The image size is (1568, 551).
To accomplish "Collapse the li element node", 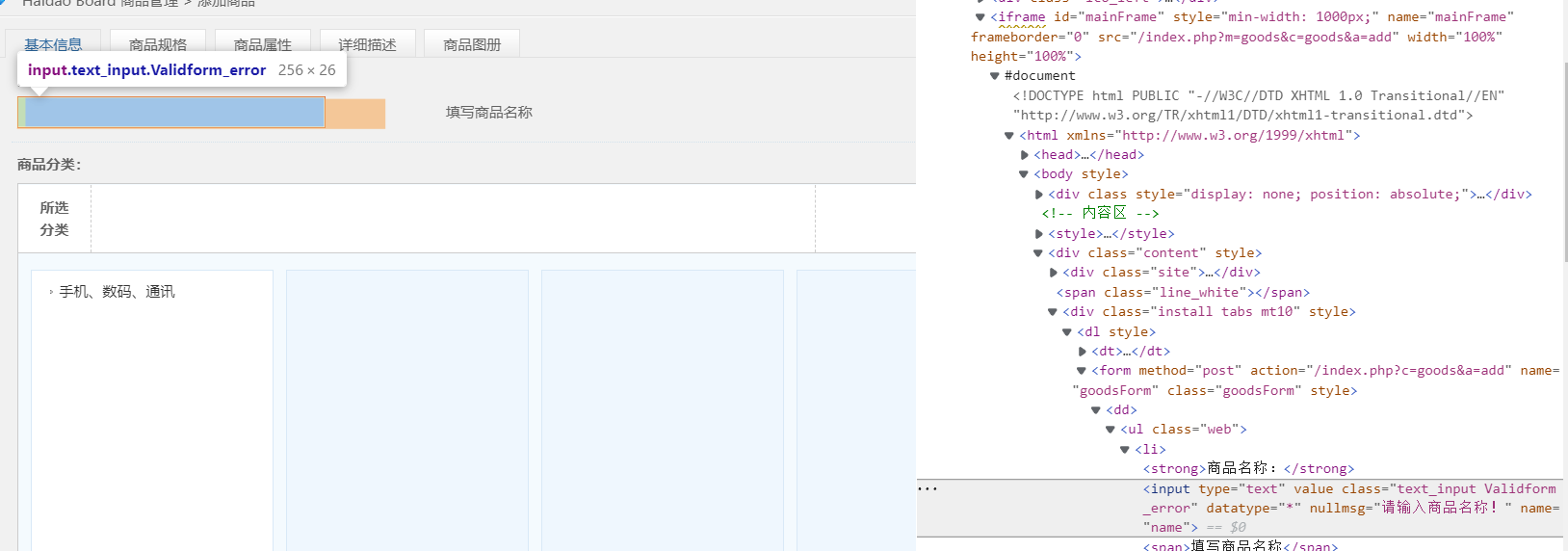I will [1125, 450].
